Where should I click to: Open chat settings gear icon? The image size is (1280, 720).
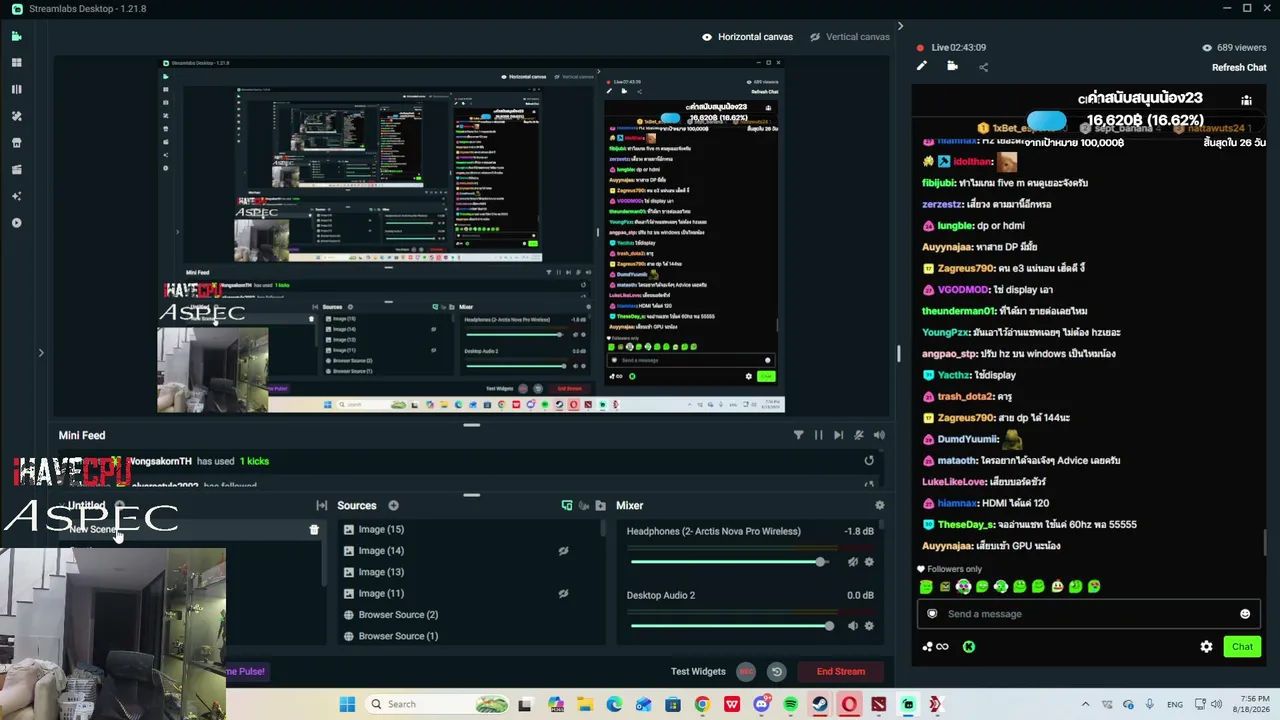(1206, 647)
